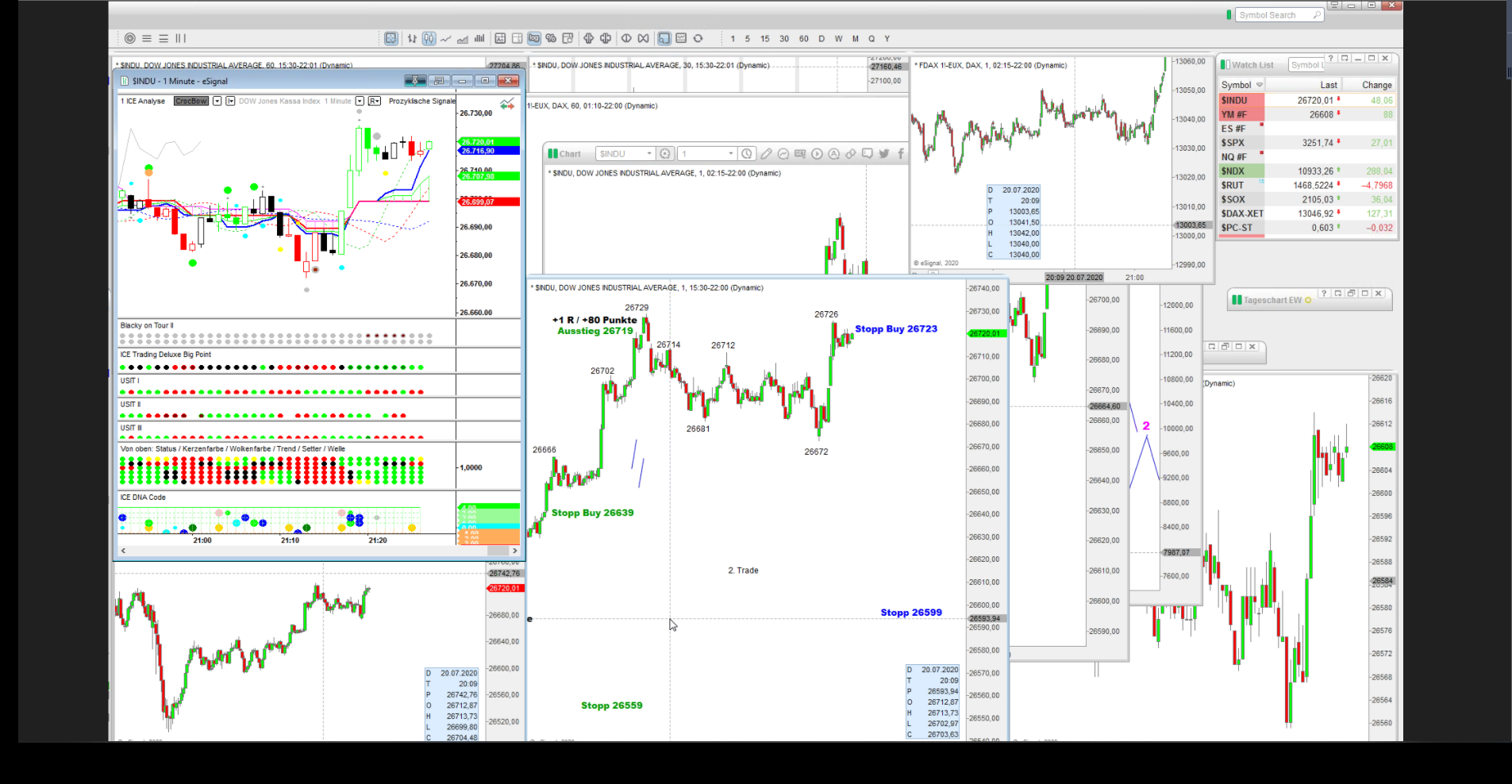This screenshot has width=1512, height=784.
Task: Click the pencil drawing icon in Chart toolbar
Action: (766, 154)
